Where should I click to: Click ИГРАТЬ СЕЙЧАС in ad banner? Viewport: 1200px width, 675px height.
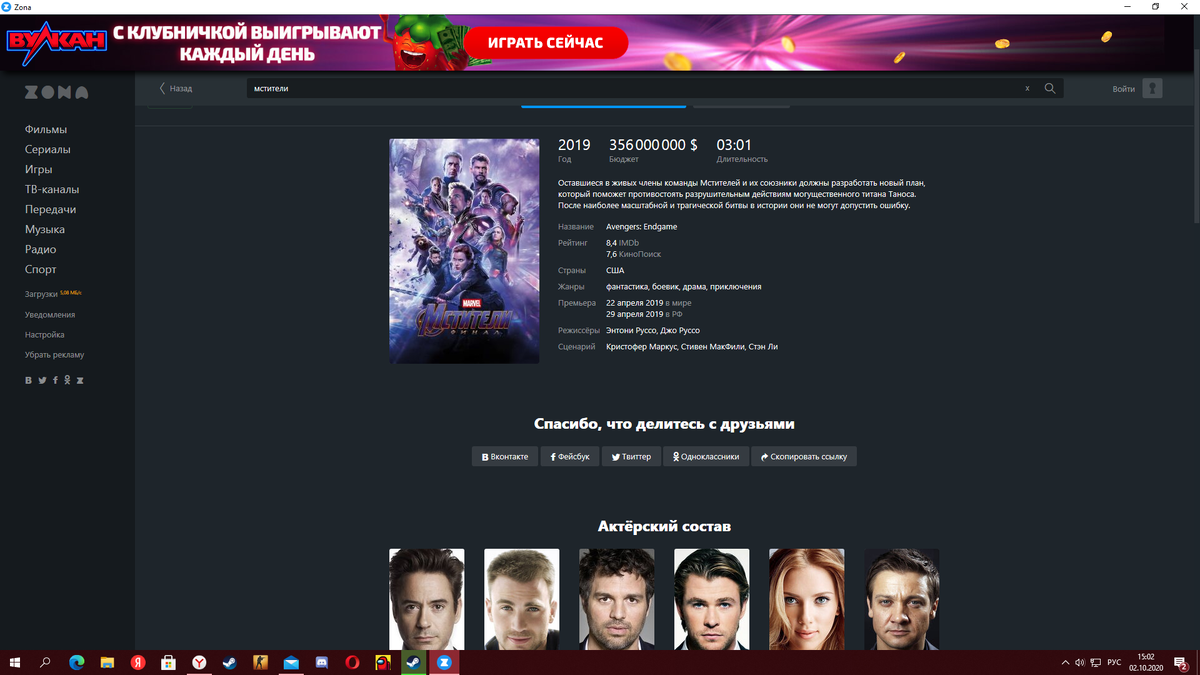546,43
